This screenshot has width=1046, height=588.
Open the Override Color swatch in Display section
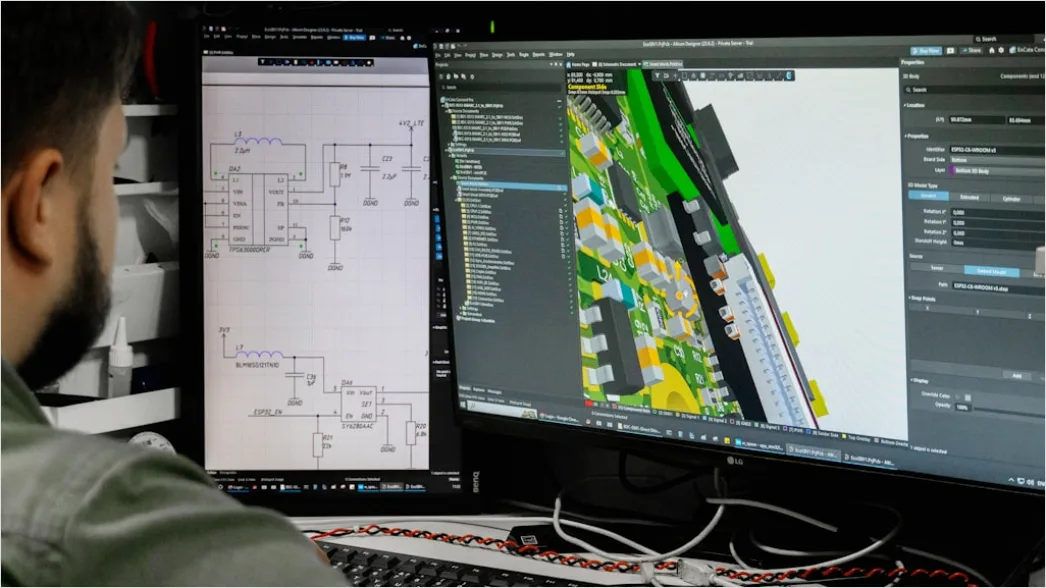968,397
